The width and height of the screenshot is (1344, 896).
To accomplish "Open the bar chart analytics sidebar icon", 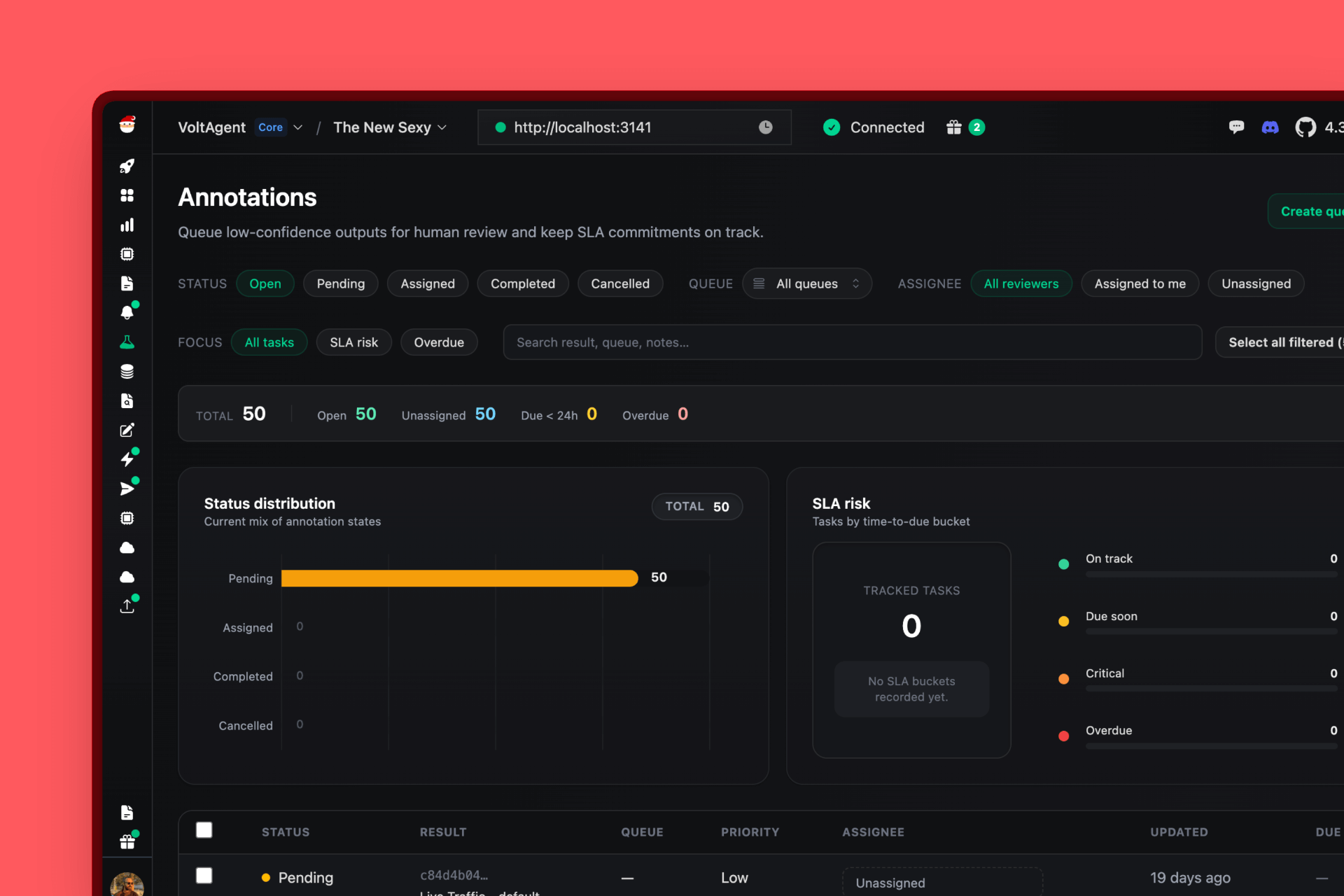I will (x=127, y=225).
